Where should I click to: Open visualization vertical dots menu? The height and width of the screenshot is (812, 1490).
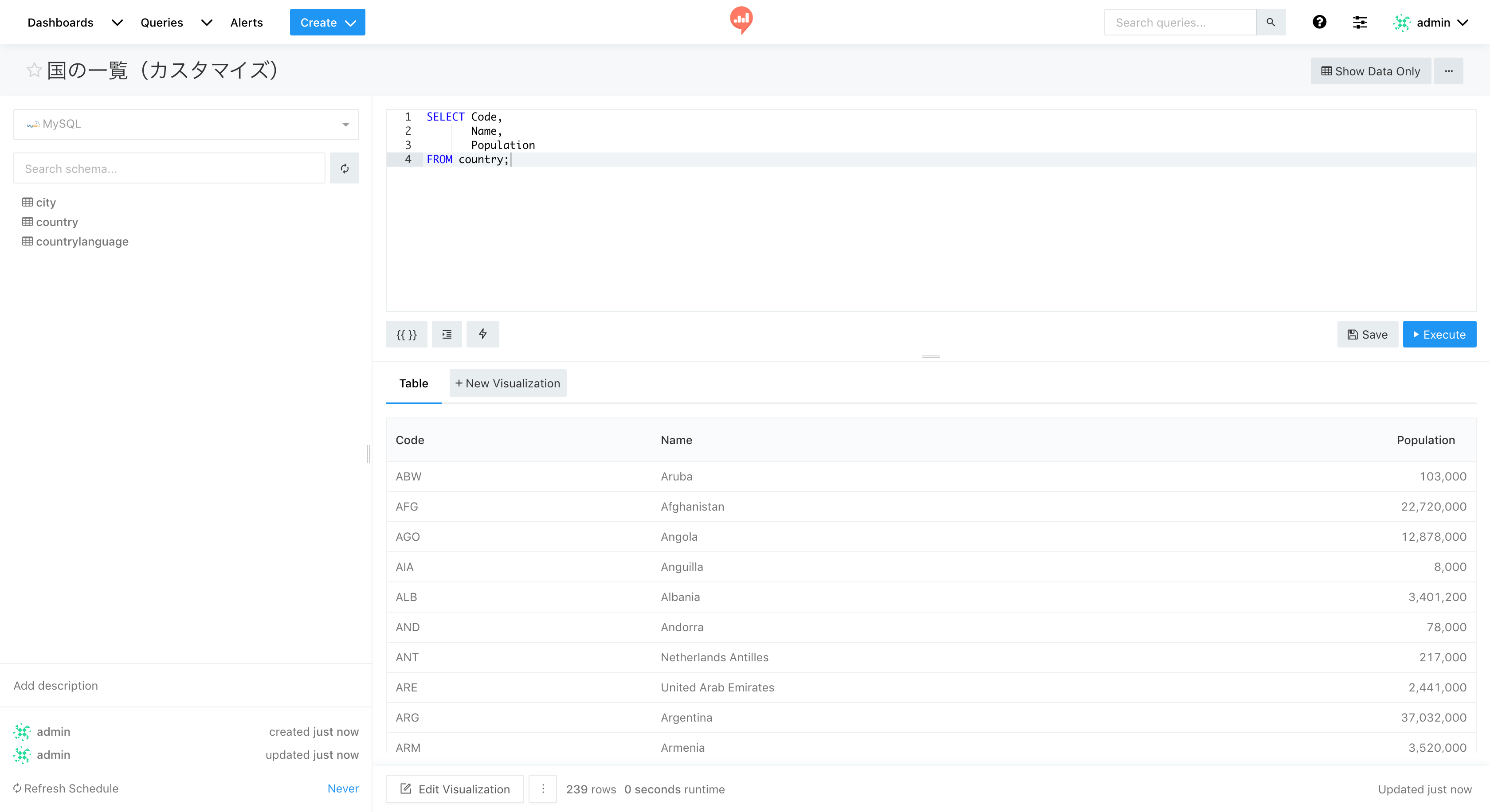click(x=542, y=789)
